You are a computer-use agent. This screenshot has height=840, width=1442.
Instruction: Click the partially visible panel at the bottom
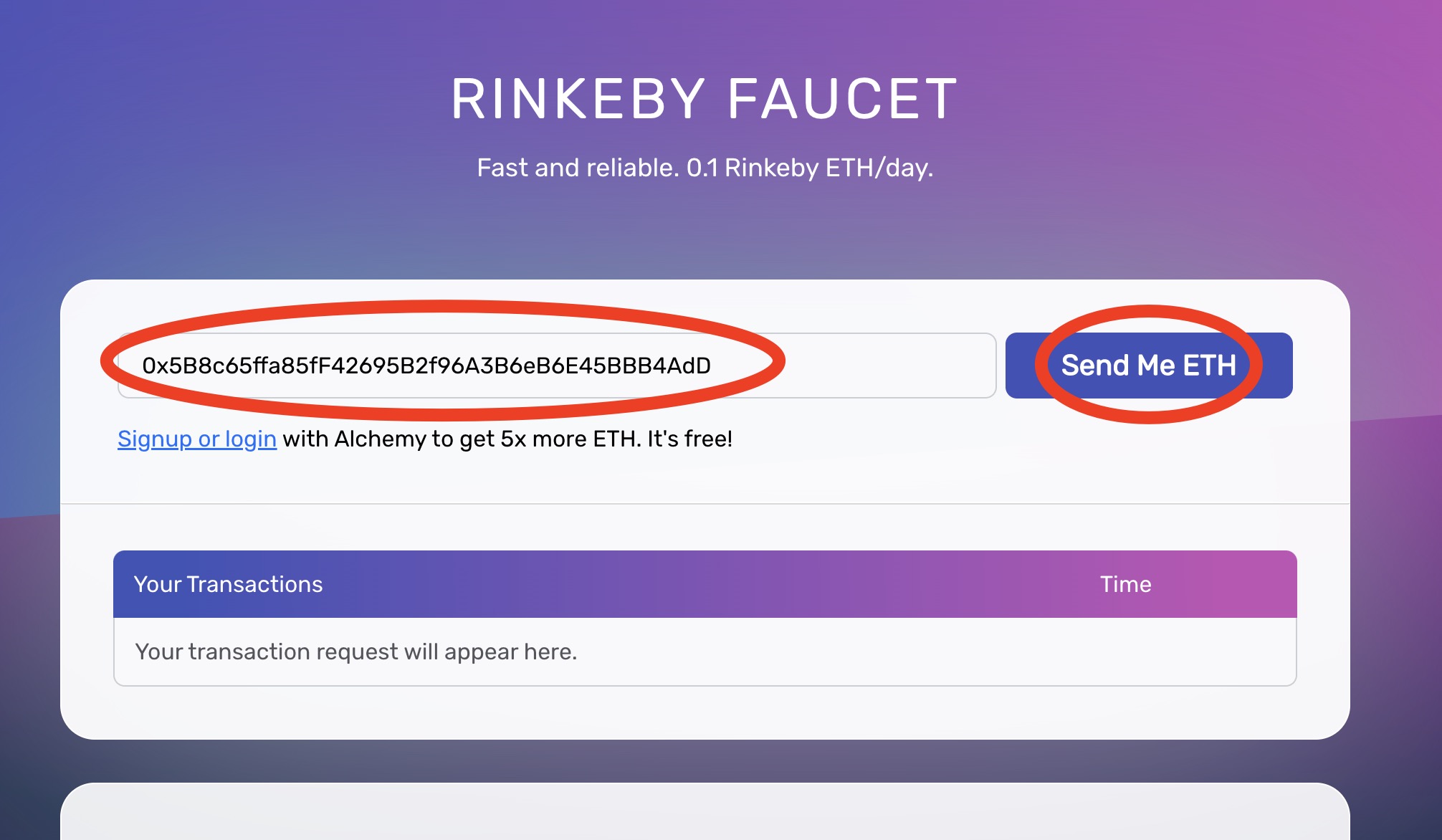705,813
